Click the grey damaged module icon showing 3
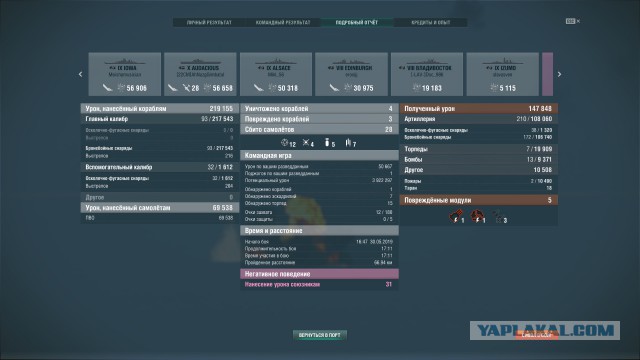 [x=498, y=216]
